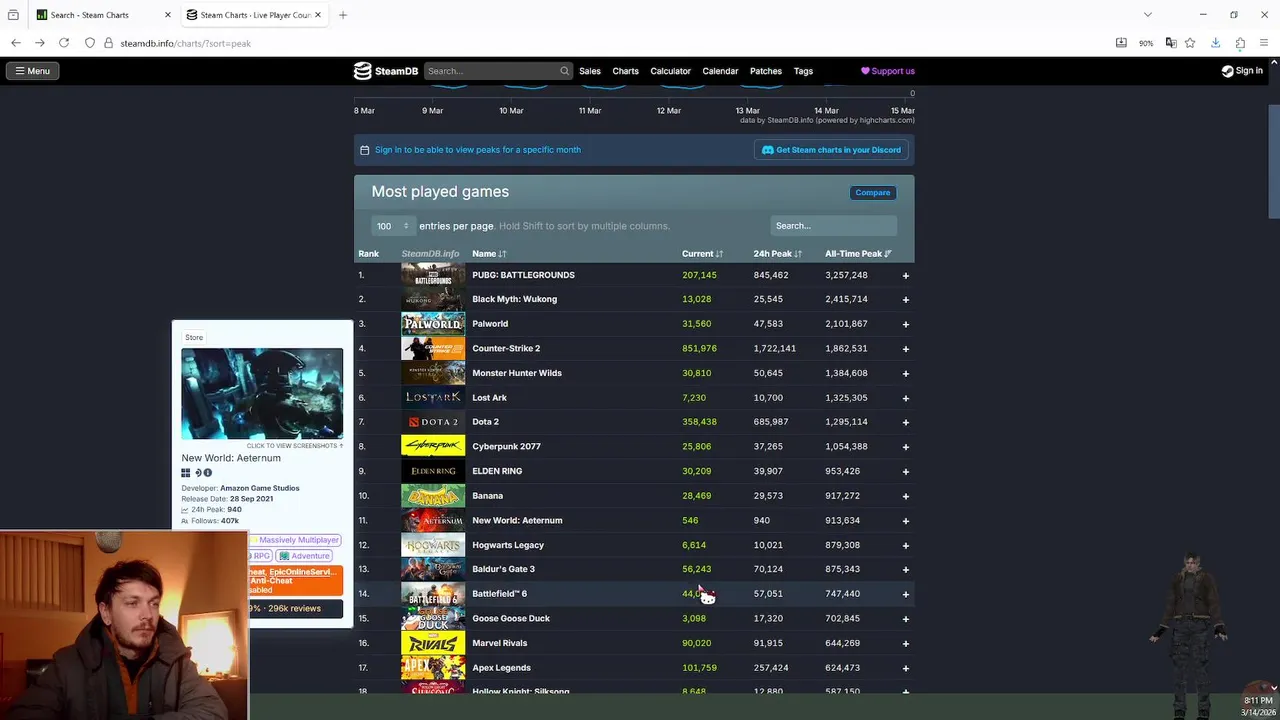This screenshot has height=720, width=1280.
Task: Click the table filter Search field
Action: (833, 226)
